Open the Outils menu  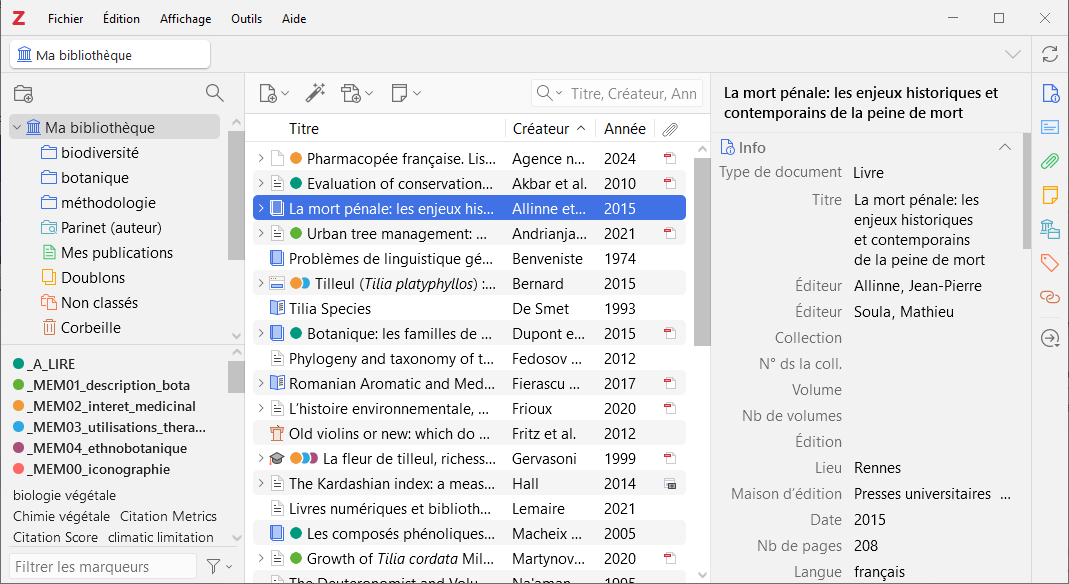coord(246,19)
